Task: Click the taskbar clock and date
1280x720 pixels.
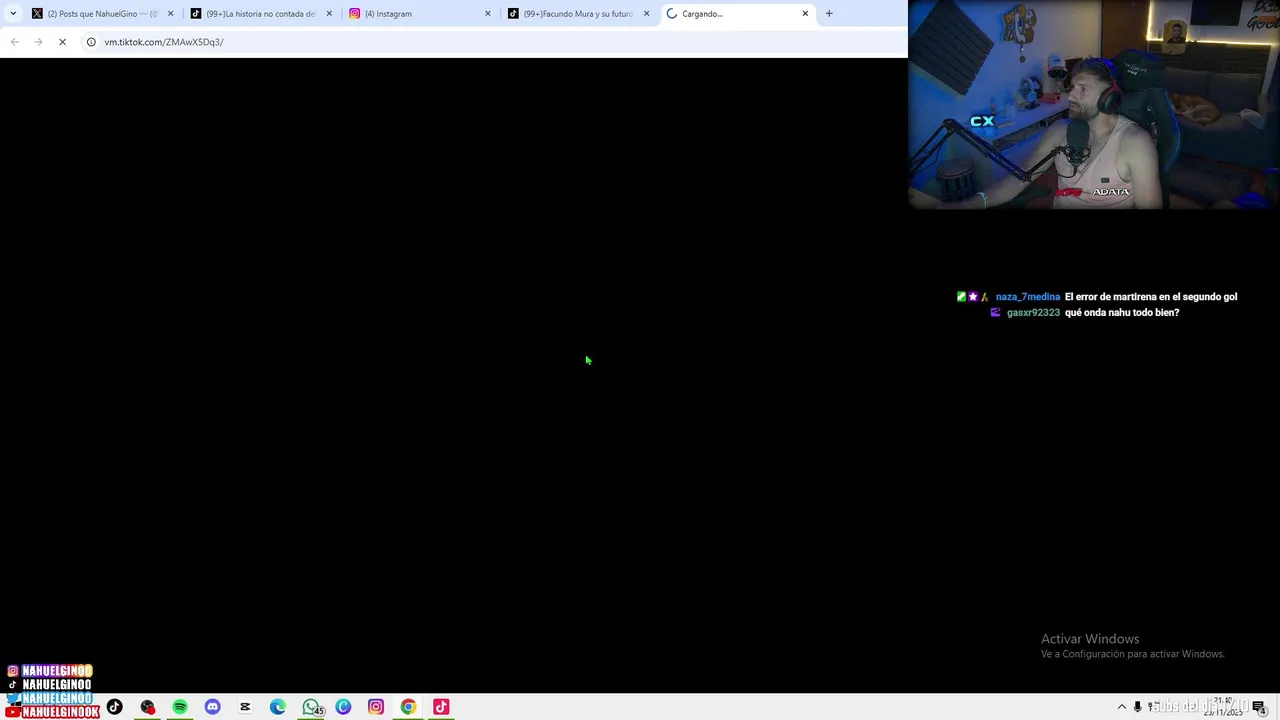Action: click(x=1224, y=707)
